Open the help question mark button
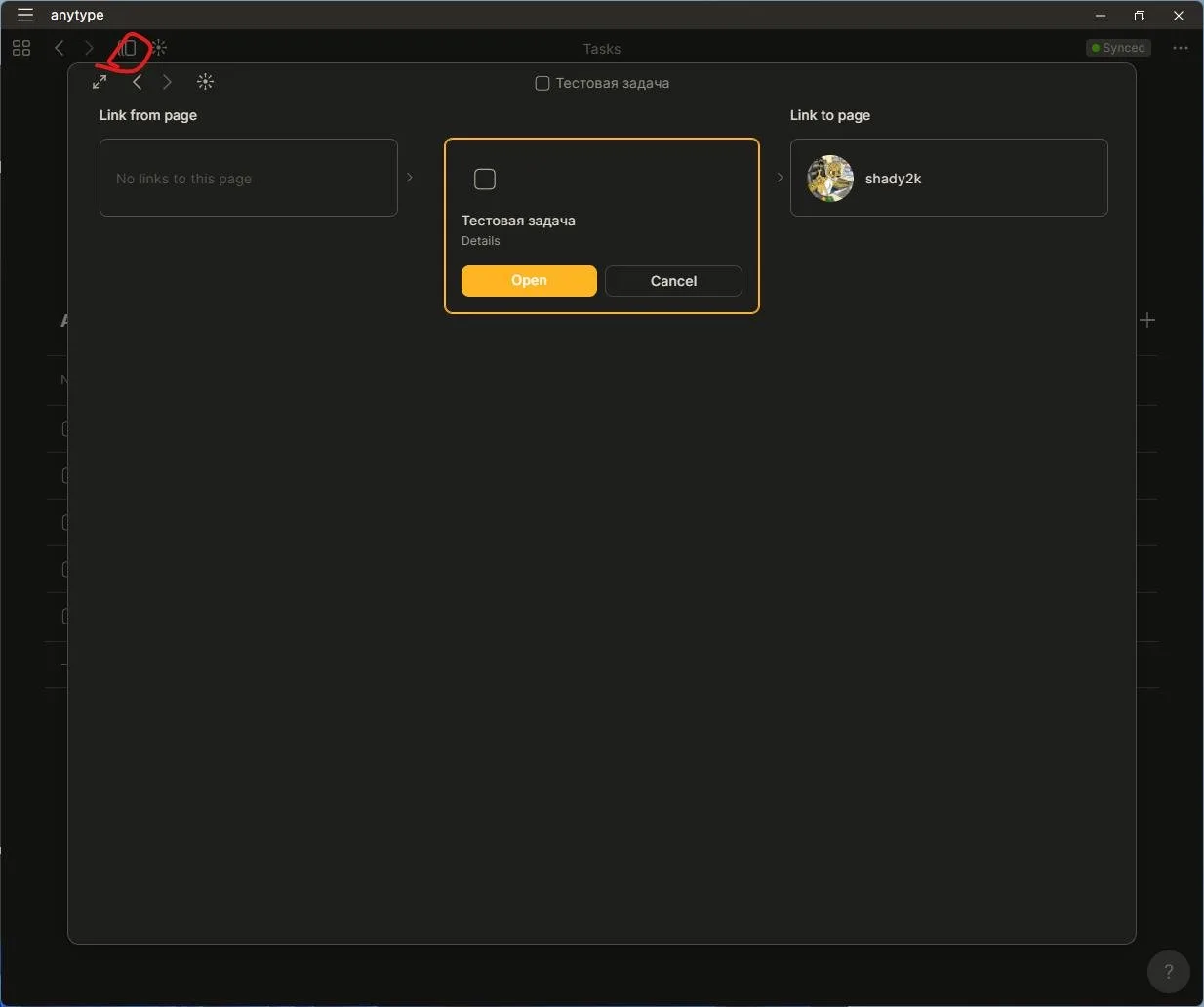The image size is (1204, 1007). 1169,972
